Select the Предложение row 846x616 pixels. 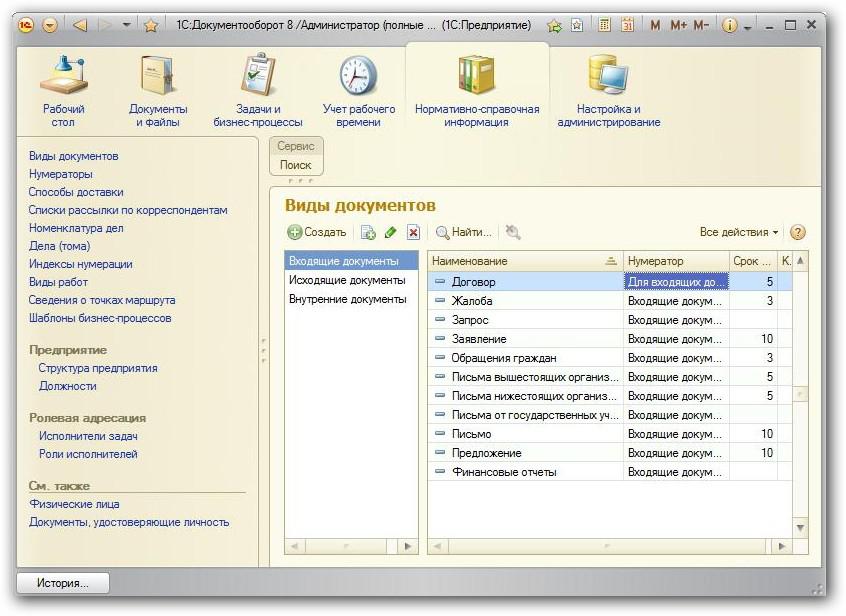click(x=610, y=453)
